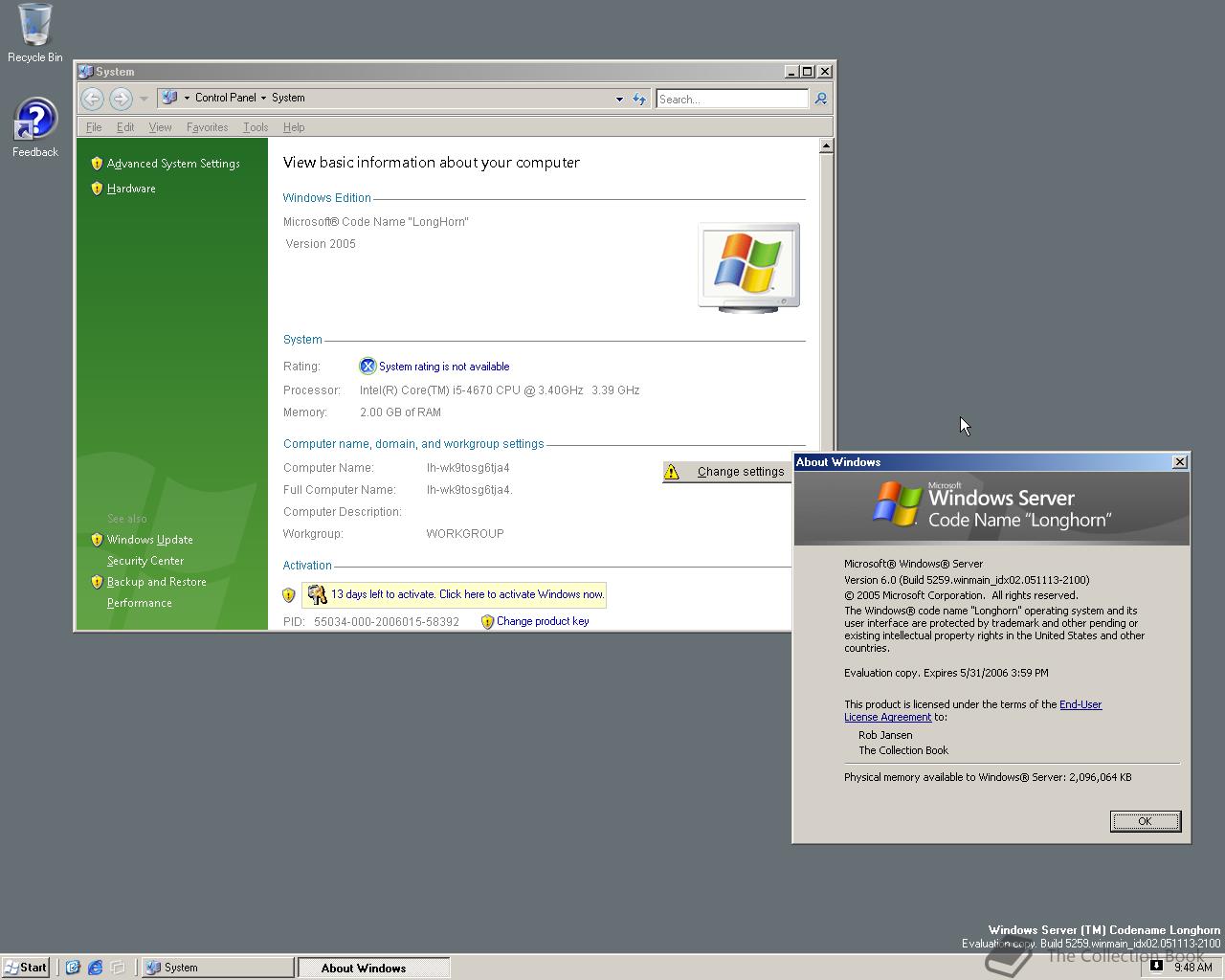Click the Windows logo monitor image
This screenshot has width=1225, height=980.
pyautogui.click(x=749, y=267)
